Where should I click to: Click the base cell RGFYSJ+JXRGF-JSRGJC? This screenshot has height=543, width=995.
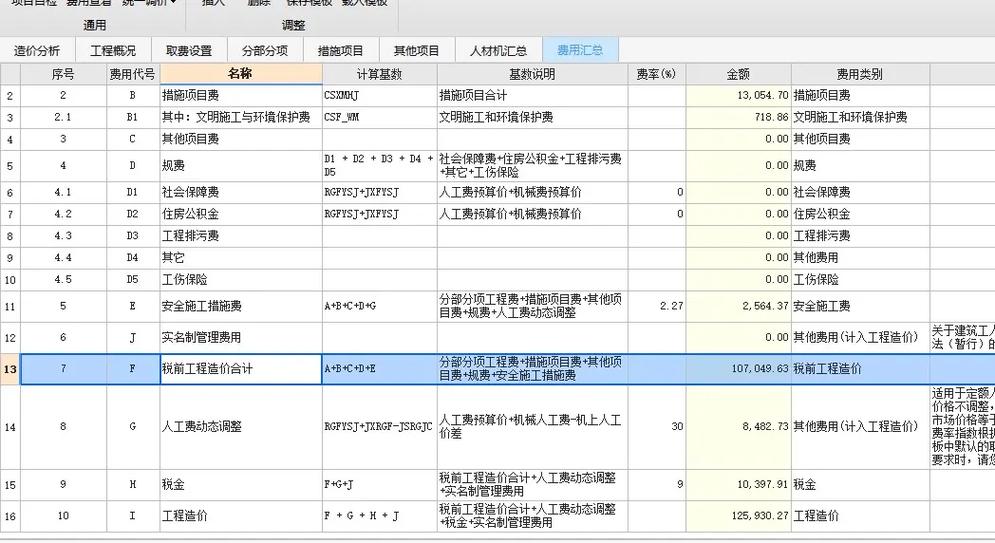tap(379, 427)
